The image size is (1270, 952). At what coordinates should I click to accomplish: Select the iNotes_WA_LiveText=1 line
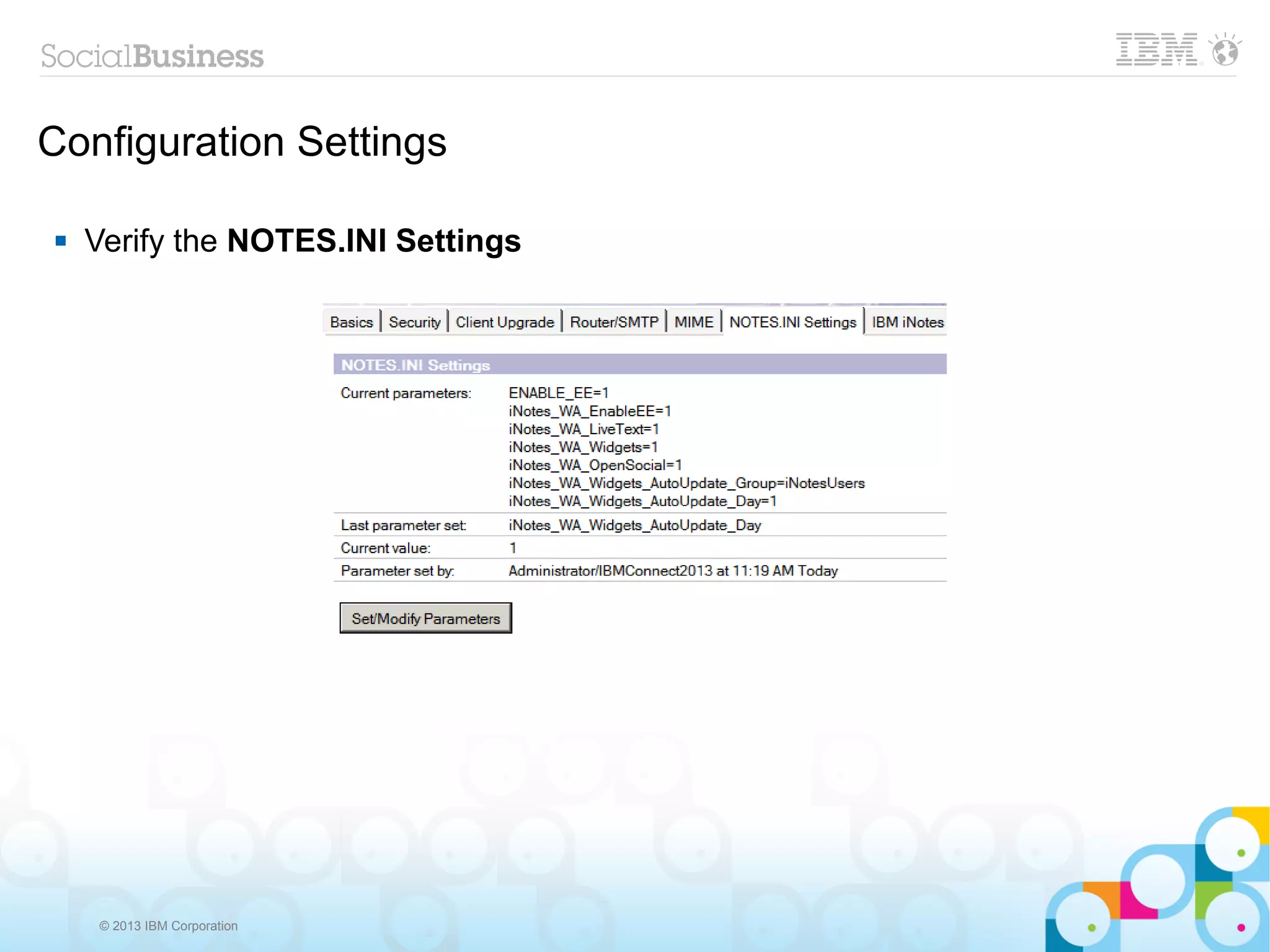click(584, 429)
